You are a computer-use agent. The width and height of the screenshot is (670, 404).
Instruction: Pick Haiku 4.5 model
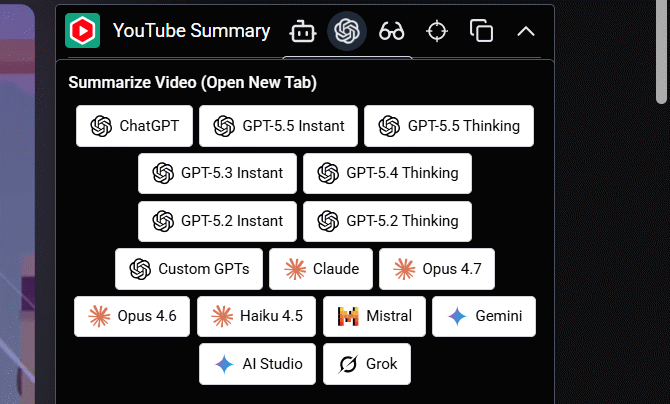[256, 316]
